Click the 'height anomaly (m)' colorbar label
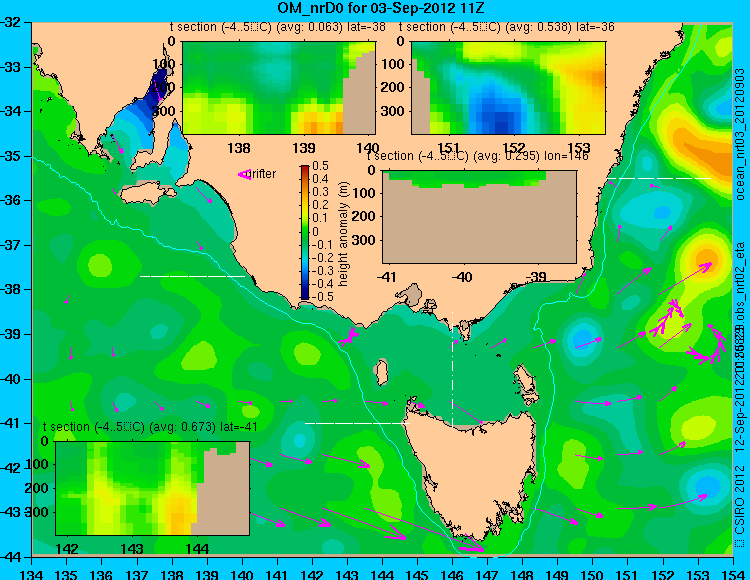The width and height of the screenshot is (750, 580). 343,234
